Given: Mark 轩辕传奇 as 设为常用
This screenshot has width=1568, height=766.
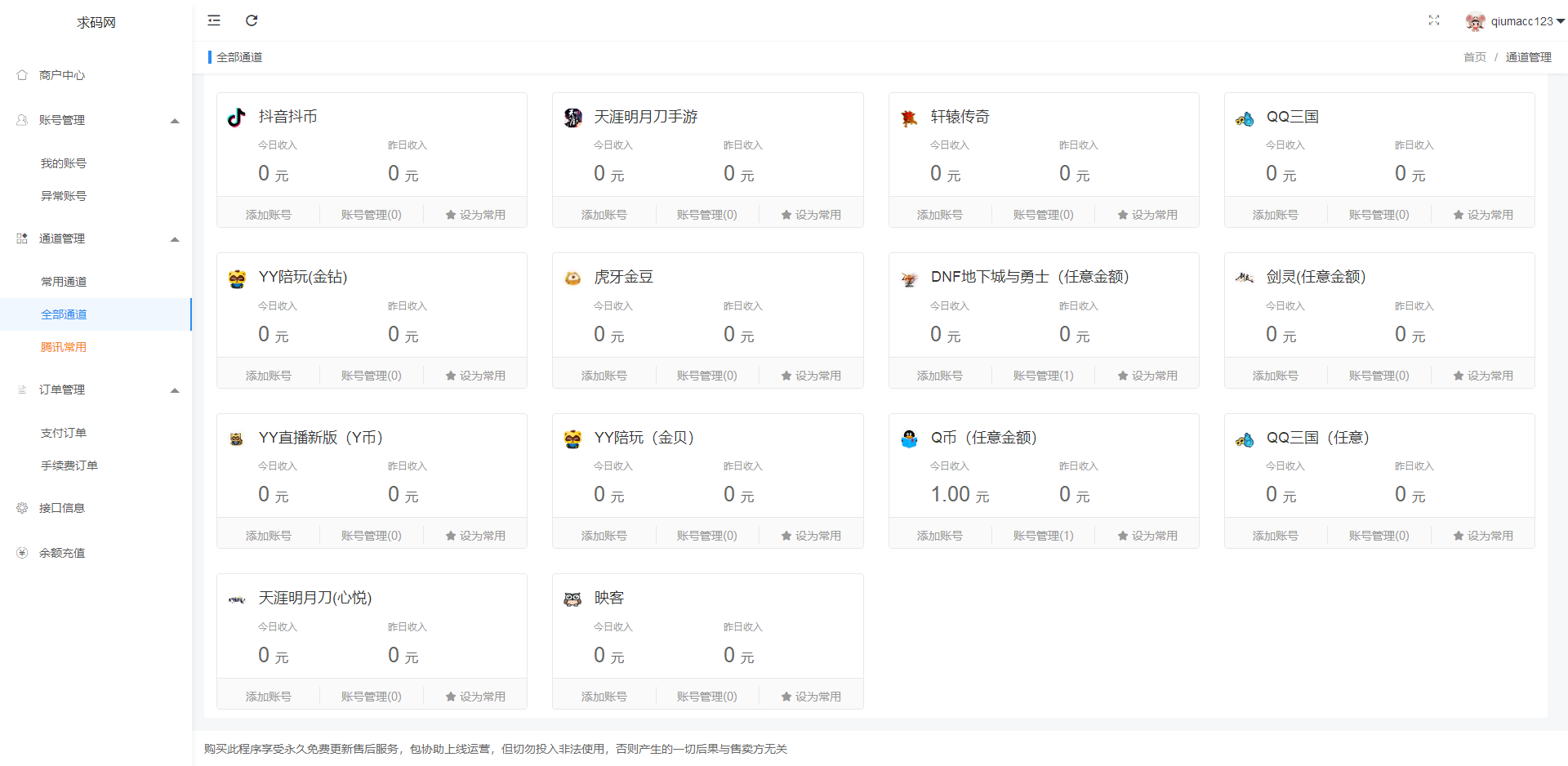Looking at the screenshot, I should pos(1147,215).
